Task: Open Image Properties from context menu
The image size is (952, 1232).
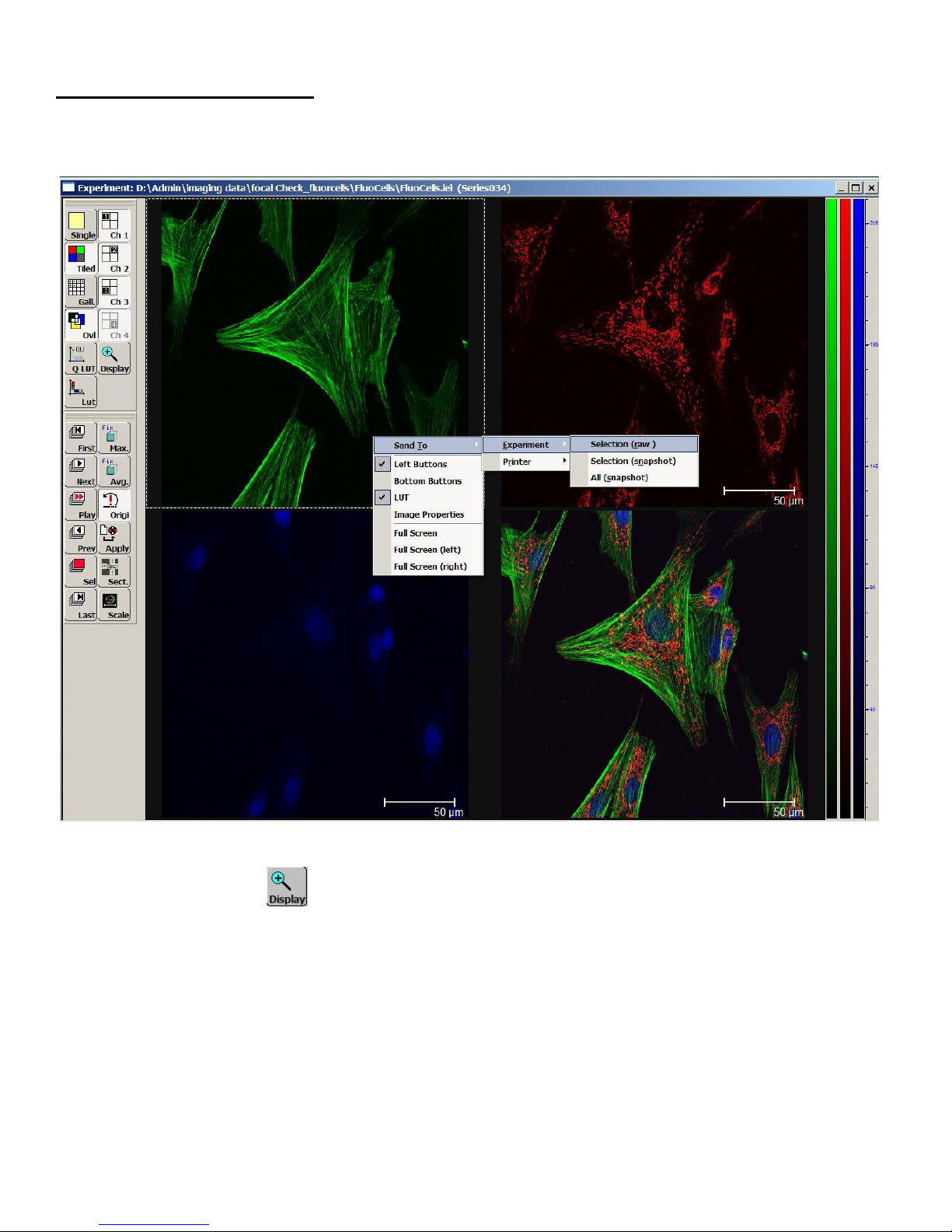Action: click(428, 515)
